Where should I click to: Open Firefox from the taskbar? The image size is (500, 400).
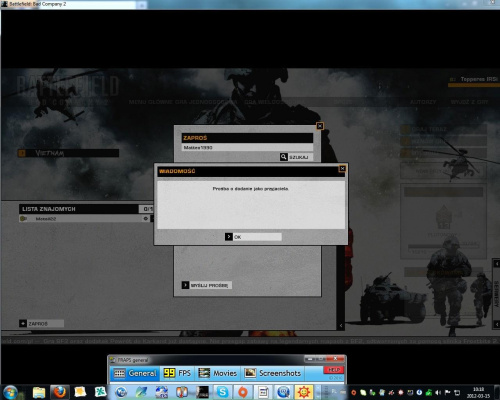point(60,392)
